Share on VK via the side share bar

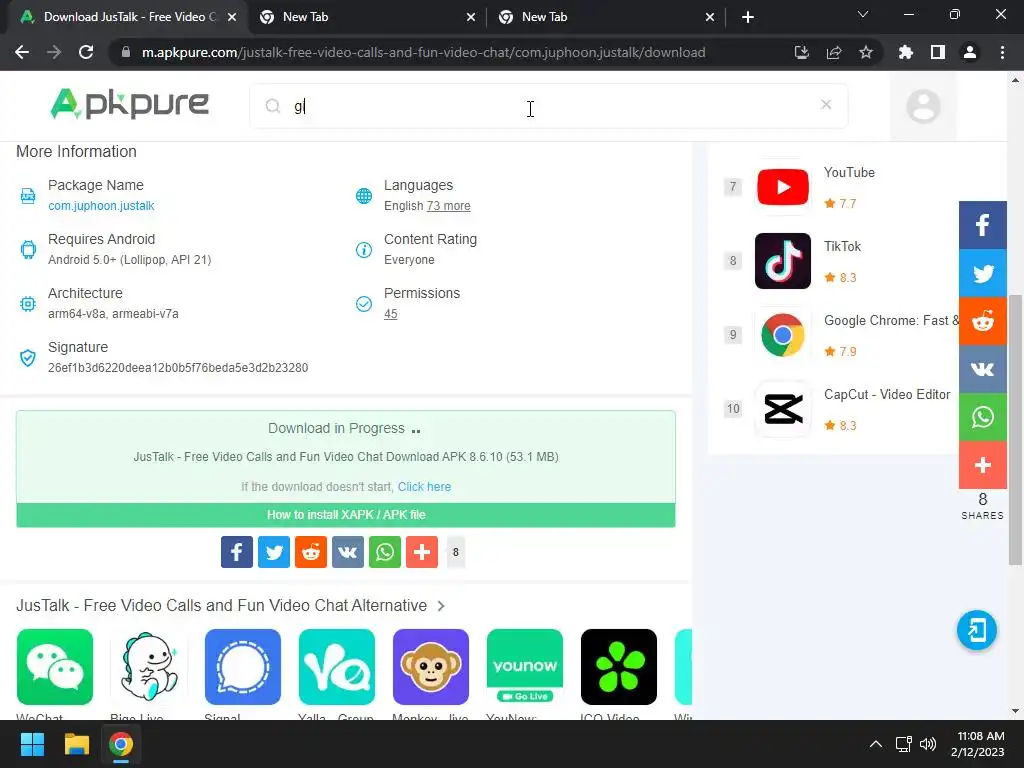(982, 369)
